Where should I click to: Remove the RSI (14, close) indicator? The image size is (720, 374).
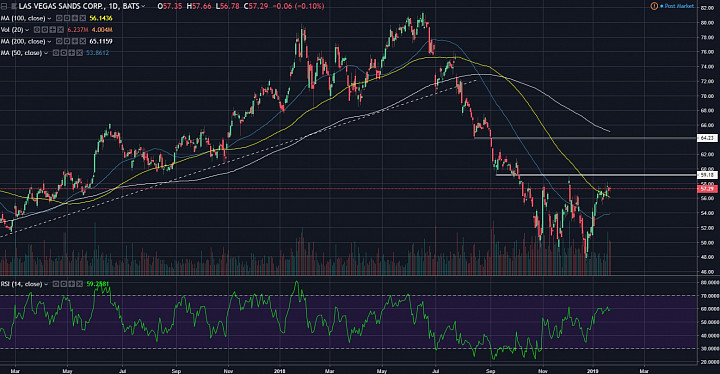[x=80, y=284]
